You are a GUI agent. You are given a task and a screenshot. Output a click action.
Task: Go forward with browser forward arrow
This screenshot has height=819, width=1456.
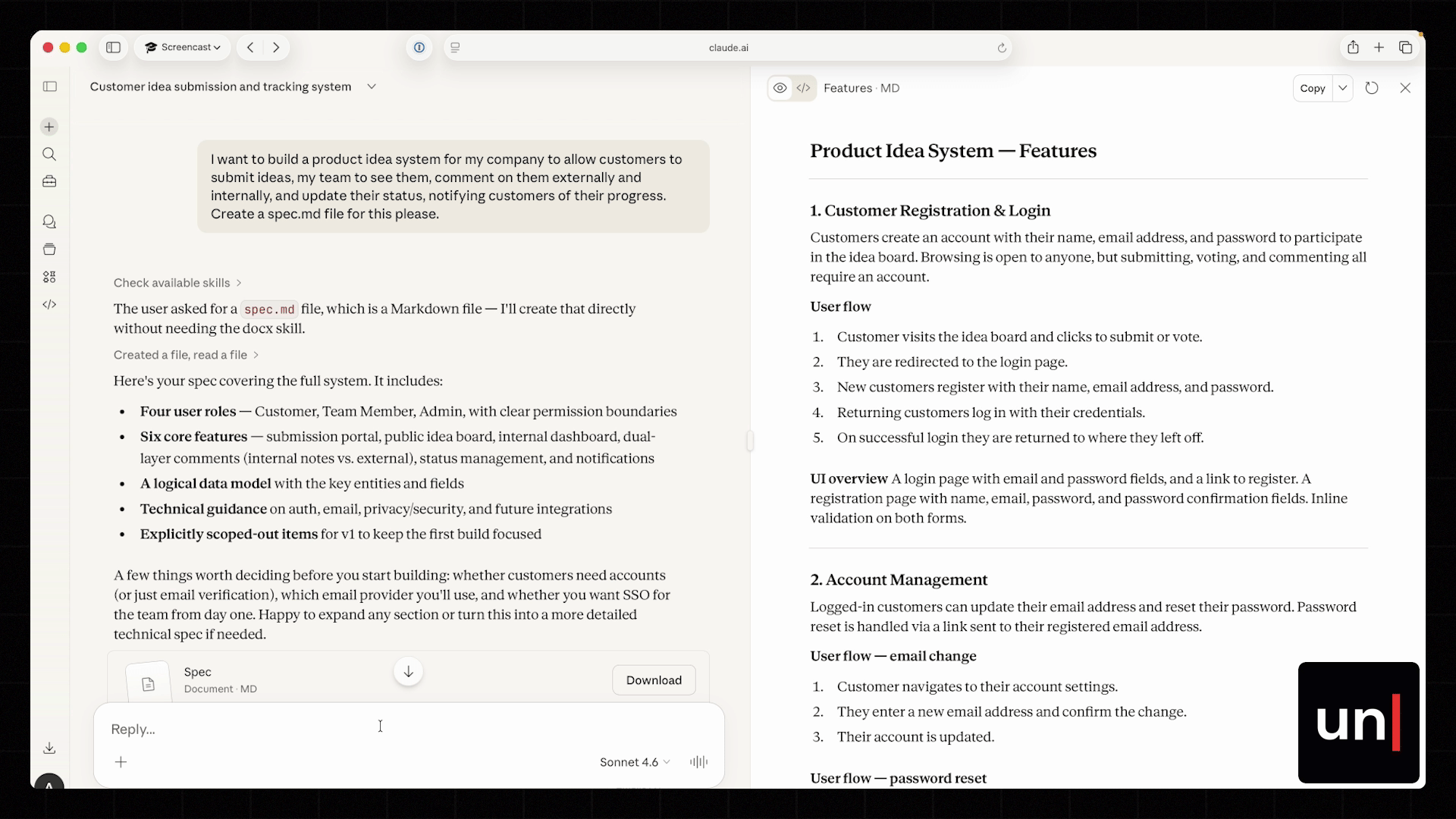click(x=276, y=47)
